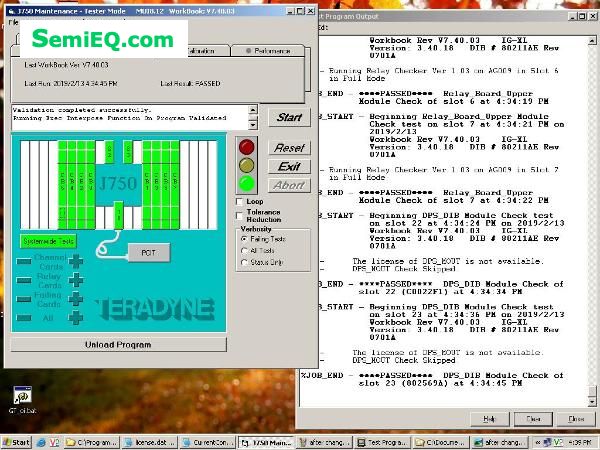Click the green Systemwide Tests button
The image size is (600, 450).
48,241
